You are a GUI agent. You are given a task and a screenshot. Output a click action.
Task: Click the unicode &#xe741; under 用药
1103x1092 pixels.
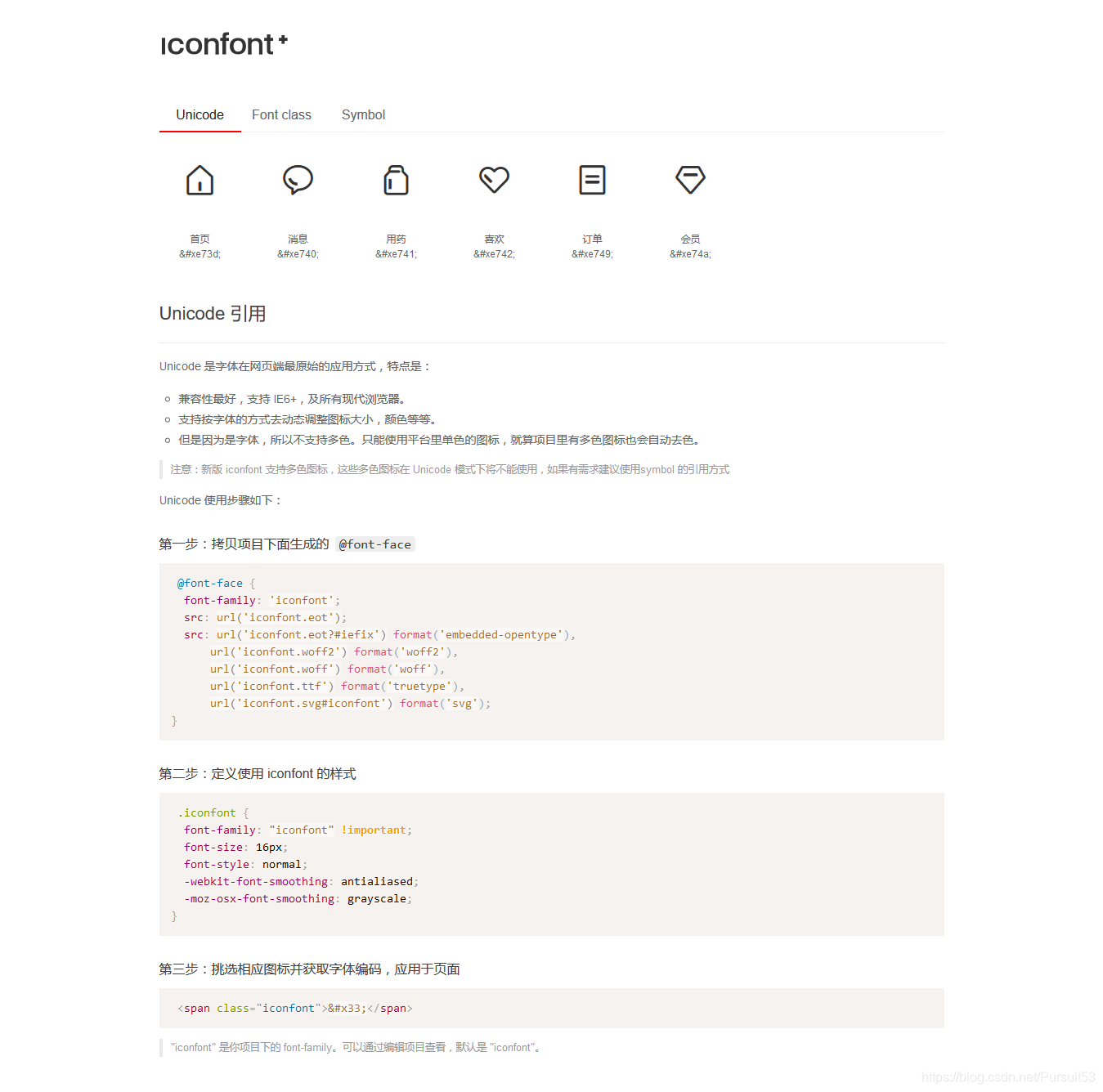pos(396,254)
